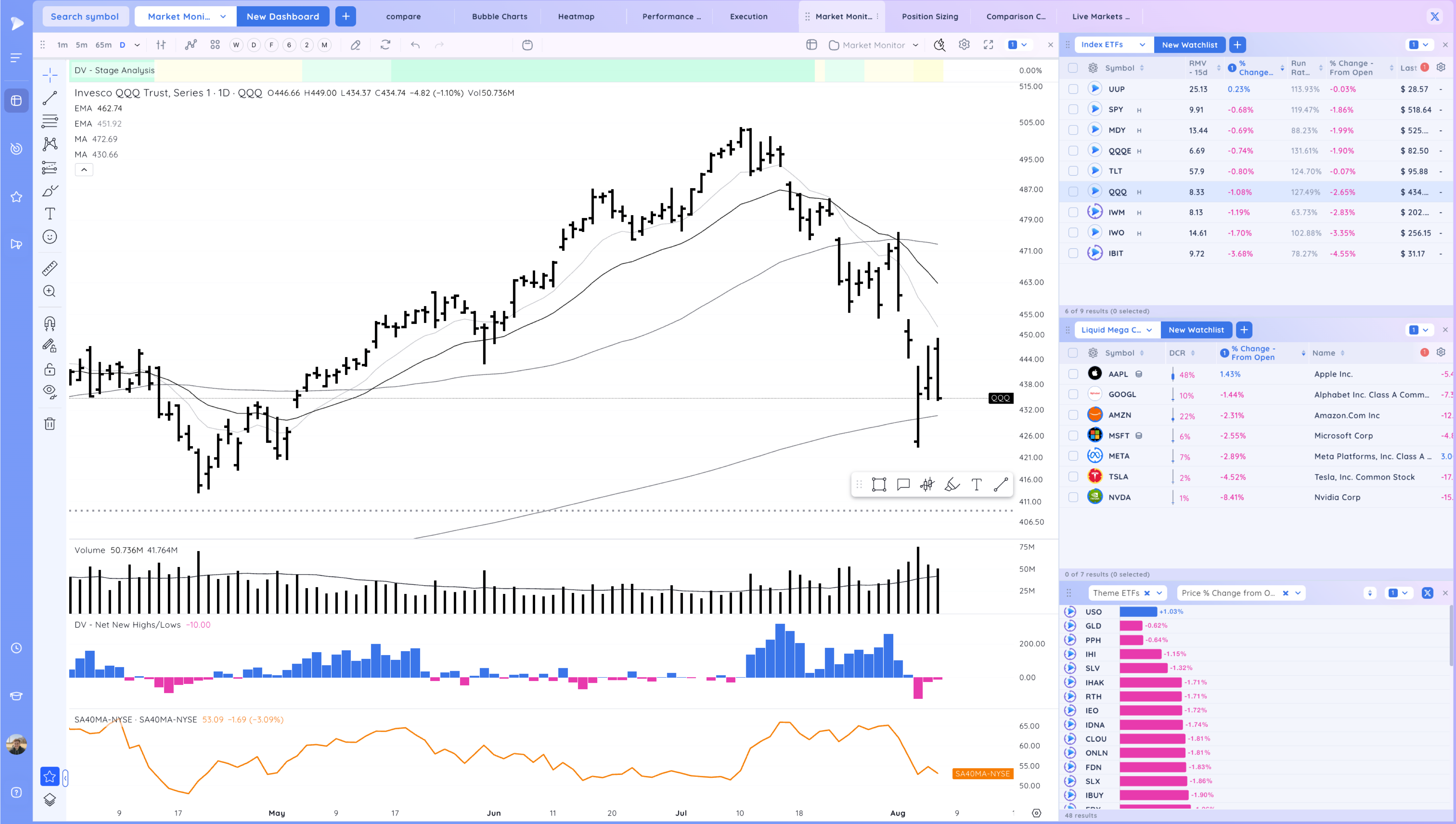Collapse the indicator legend chevron
Screen dimensions: 1456x824
tap(84, 170)
